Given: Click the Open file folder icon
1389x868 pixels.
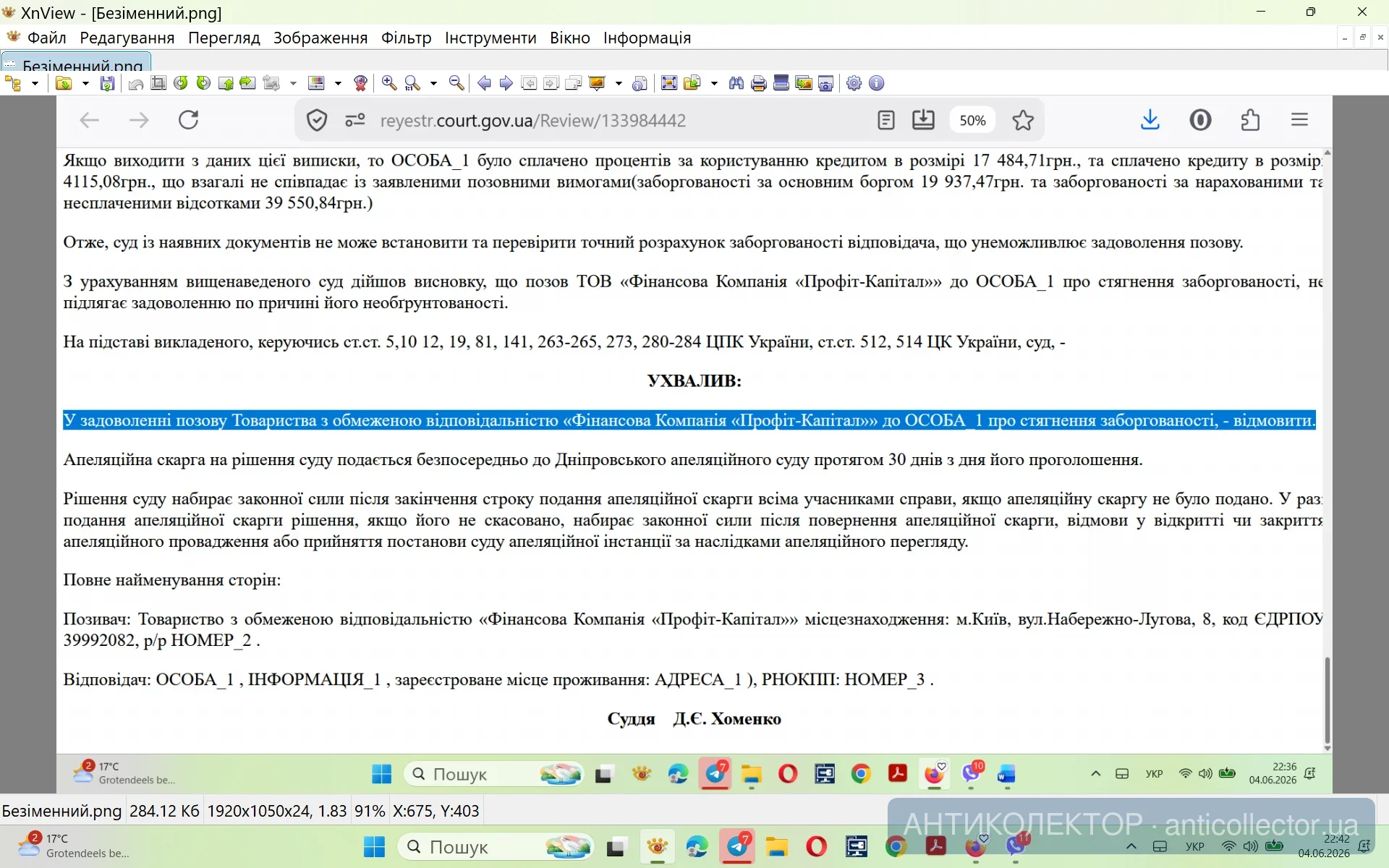Looking at the screenshot, I should (x=64, y=83).
